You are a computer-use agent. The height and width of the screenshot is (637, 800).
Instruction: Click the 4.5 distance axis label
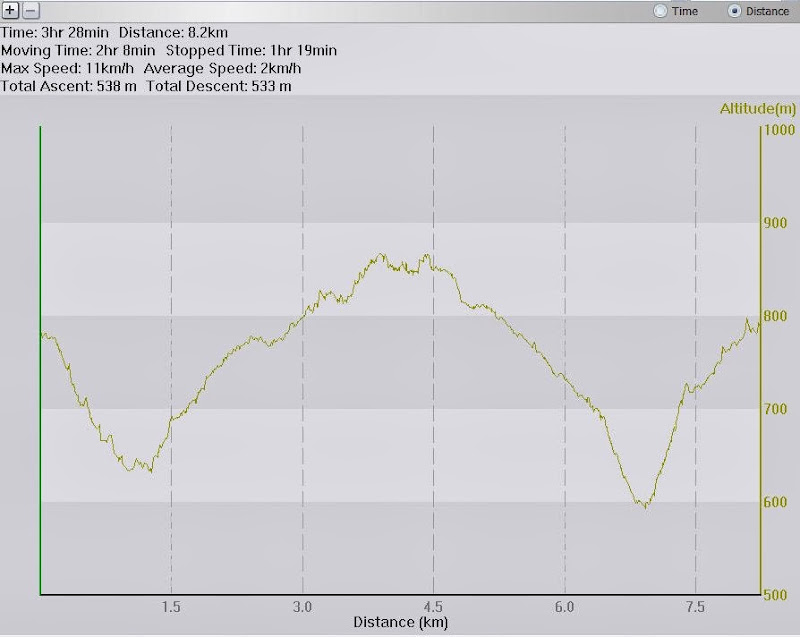[433, 607]
